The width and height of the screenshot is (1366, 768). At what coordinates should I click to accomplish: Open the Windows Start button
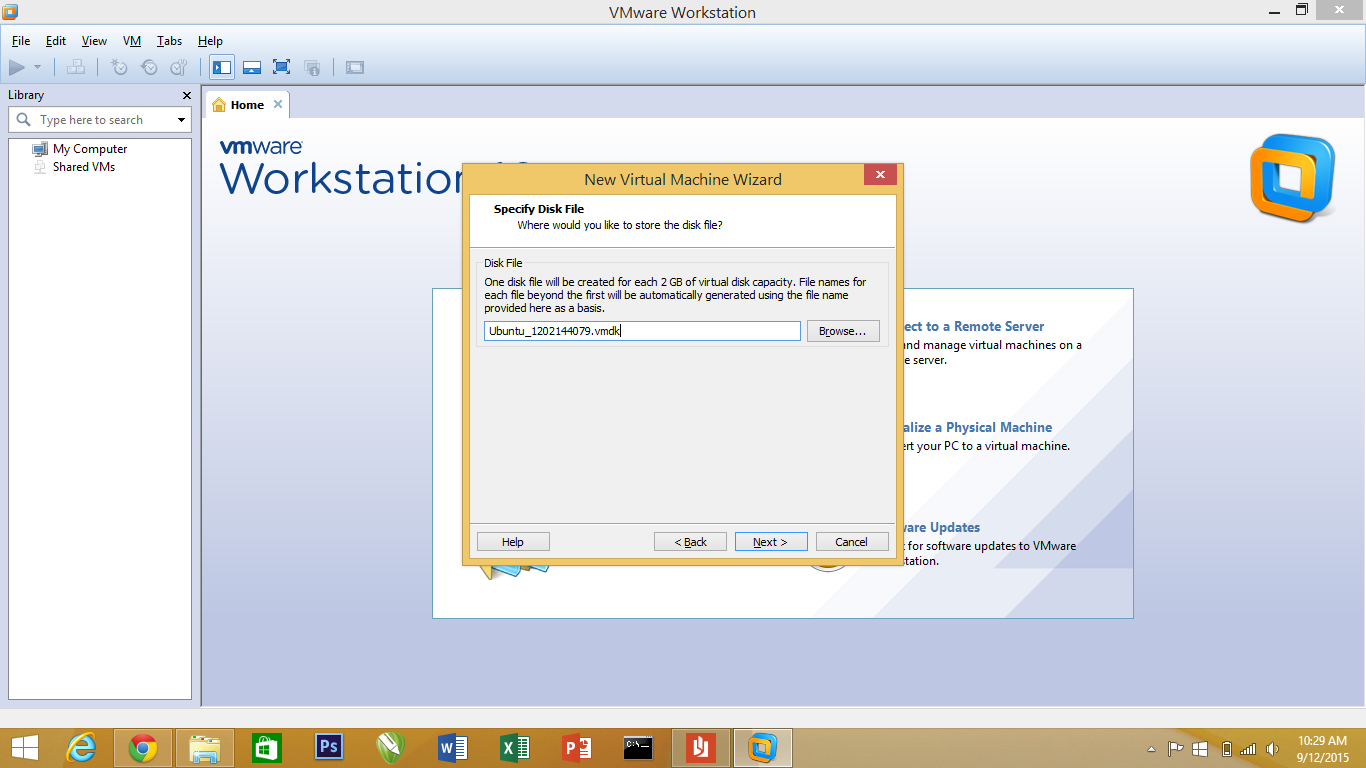[x=24, y=748]
